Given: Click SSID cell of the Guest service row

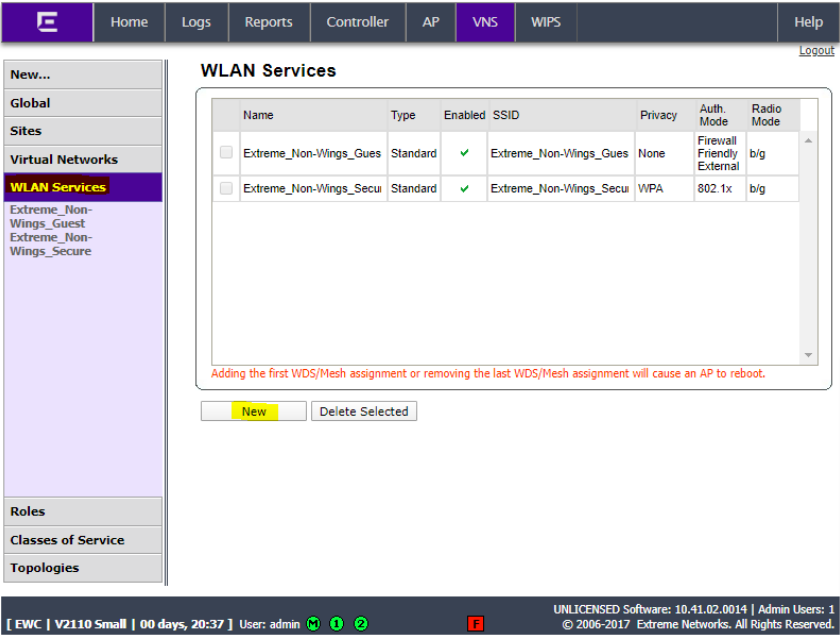Looking at the screenshot, I should [x=560, y=153].
